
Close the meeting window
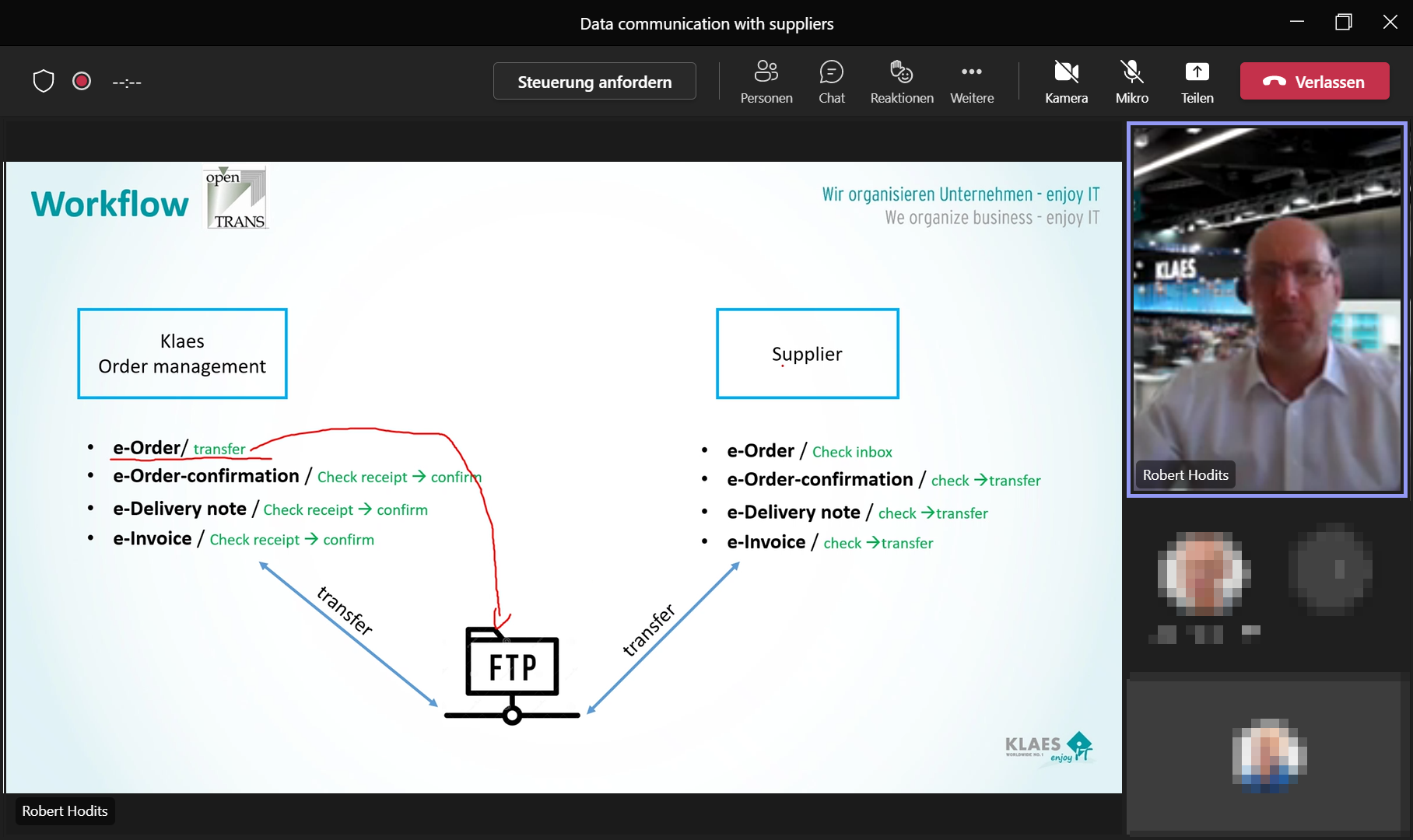click(x=1390, y=22)
